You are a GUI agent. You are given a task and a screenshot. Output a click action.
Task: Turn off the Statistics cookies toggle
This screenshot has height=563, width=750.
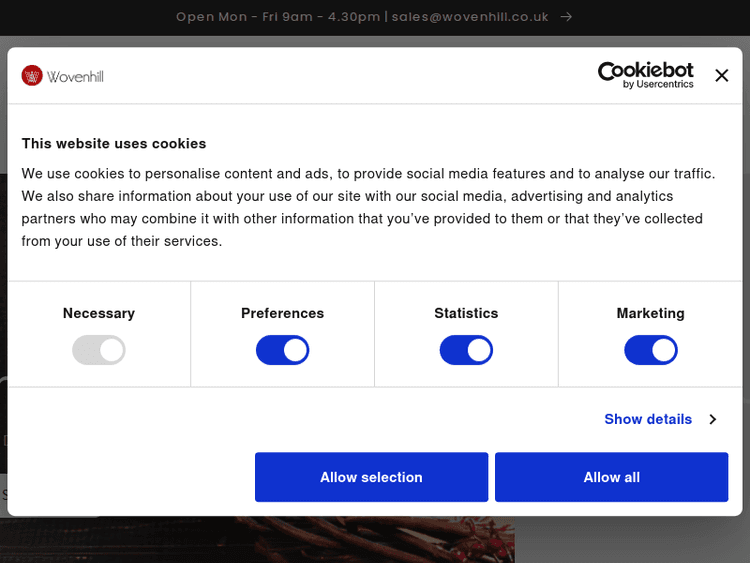[466, 350]
